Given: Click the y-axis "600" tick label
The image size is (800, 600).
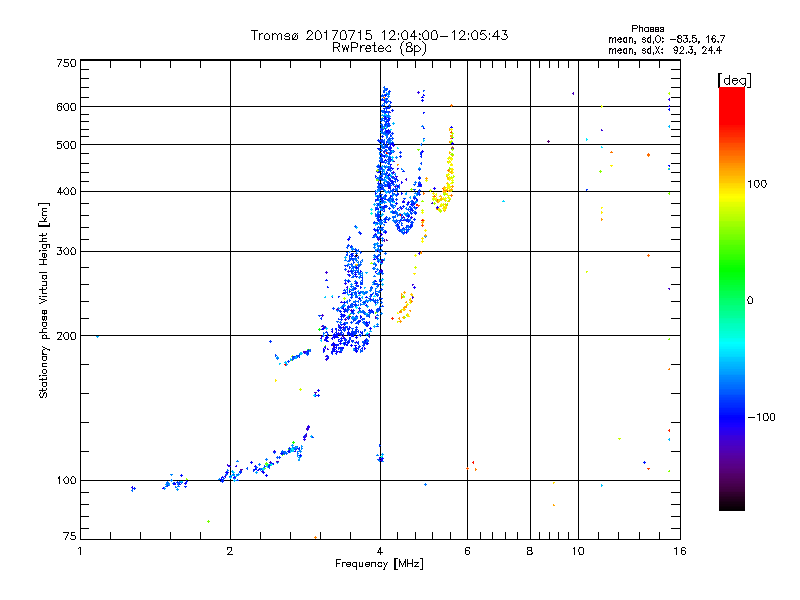Looking at the screenshot, I should coord(66,107).
